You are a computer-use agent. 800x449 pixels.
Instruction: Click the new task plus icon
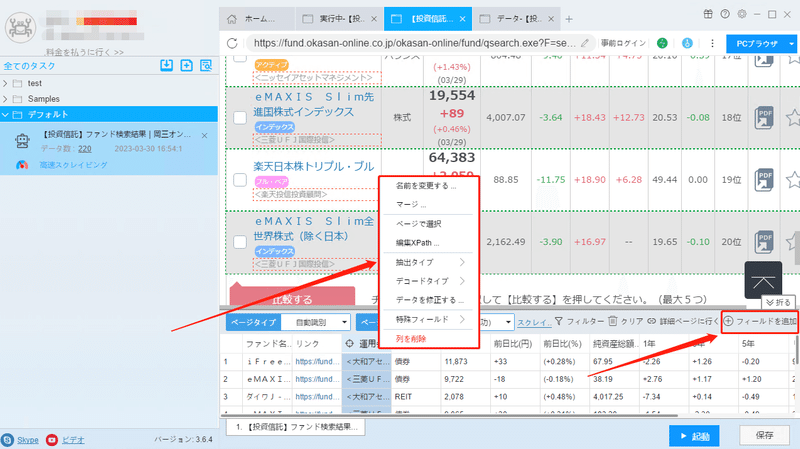tap(186, 65)
